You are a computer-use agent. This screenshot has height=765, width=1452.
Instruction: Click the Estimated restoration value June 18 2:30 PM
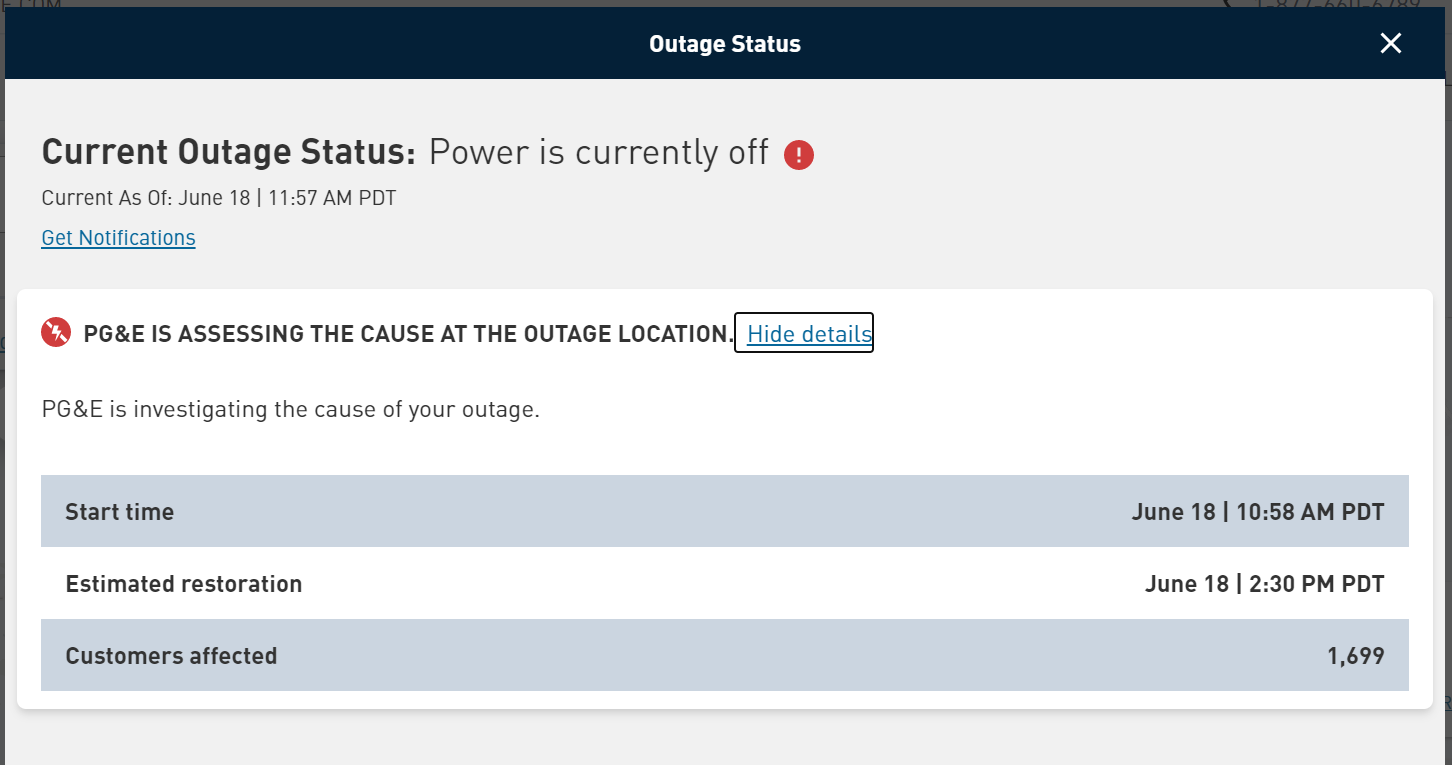(x=1265, y=583)
